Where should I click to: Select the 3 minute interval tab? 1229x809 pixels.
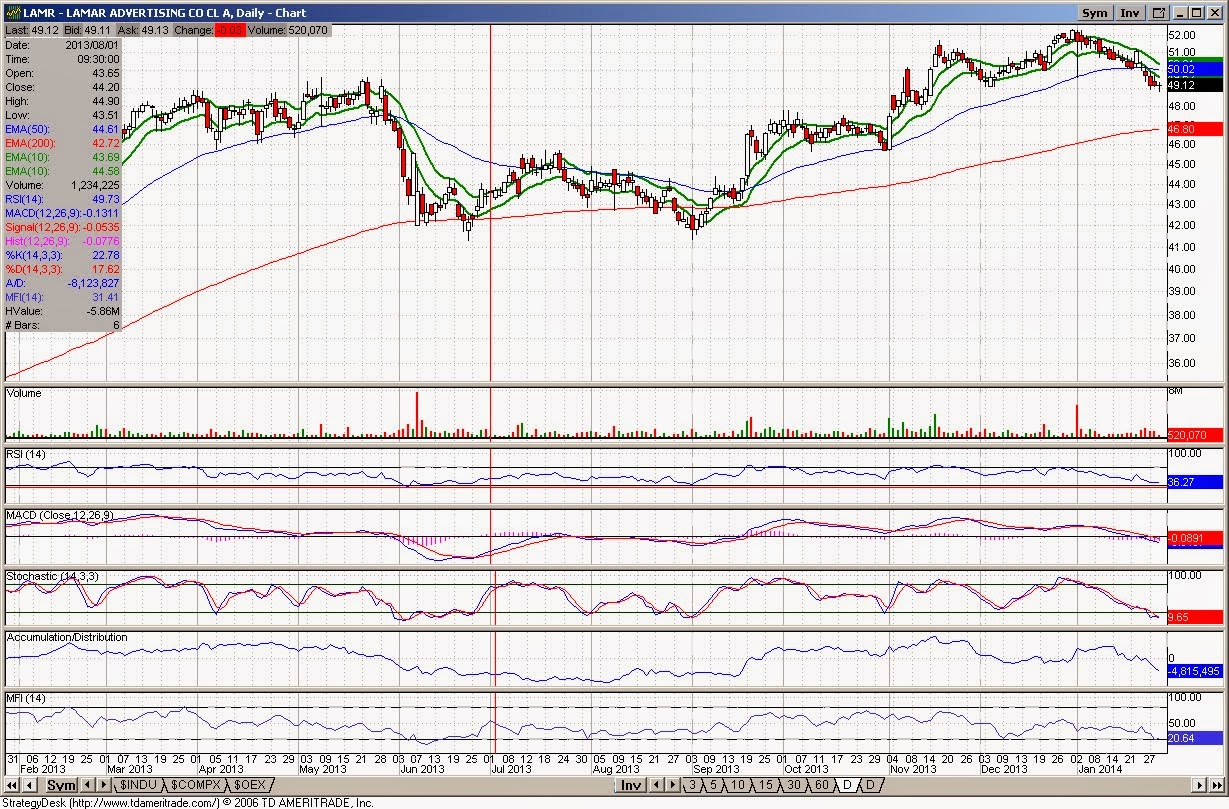coord(692,785)
